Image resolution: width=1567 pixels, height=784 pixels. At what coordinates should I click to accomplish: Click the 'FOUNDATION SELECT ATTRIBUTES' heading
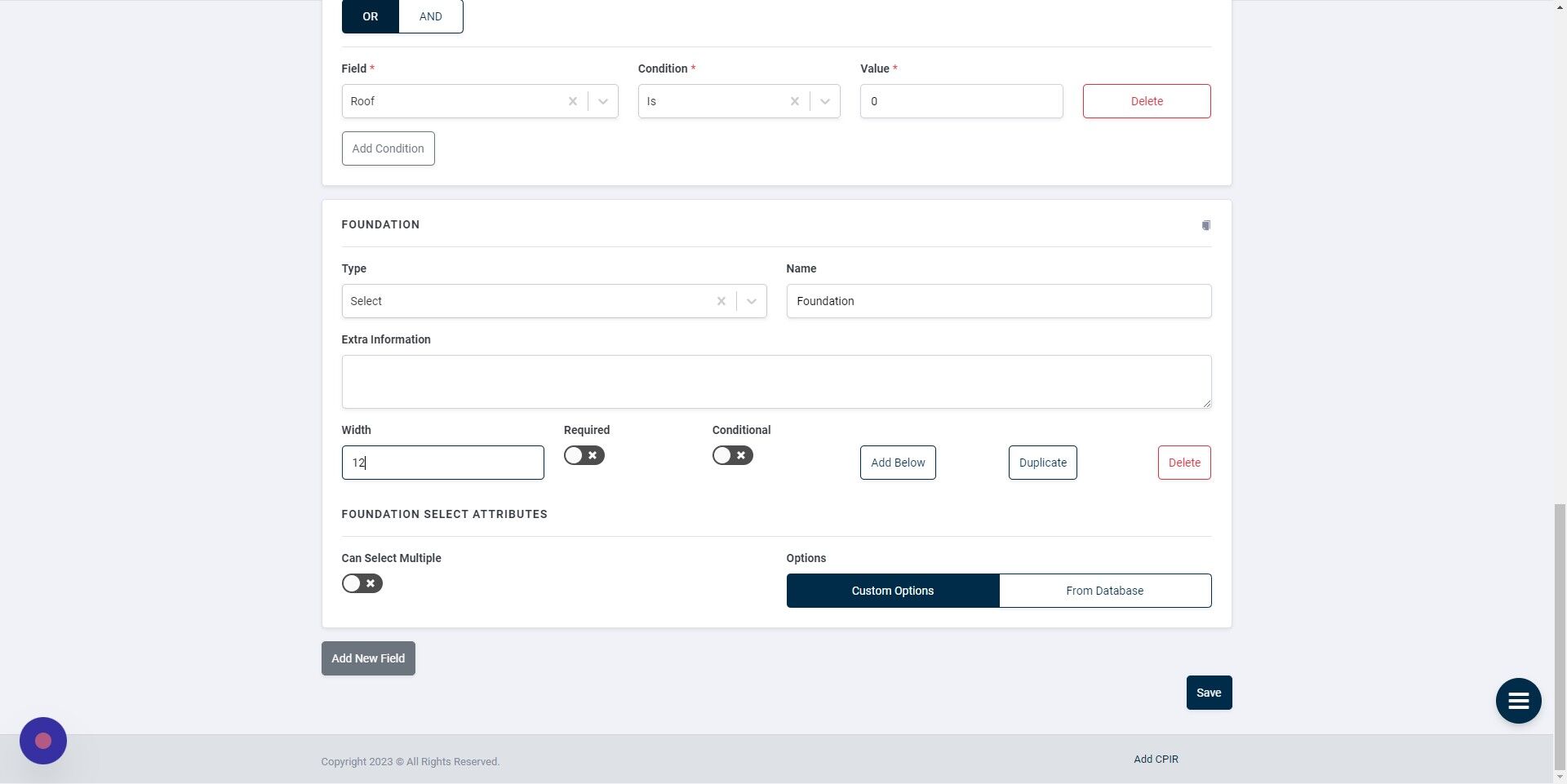(x=444, y=514)
